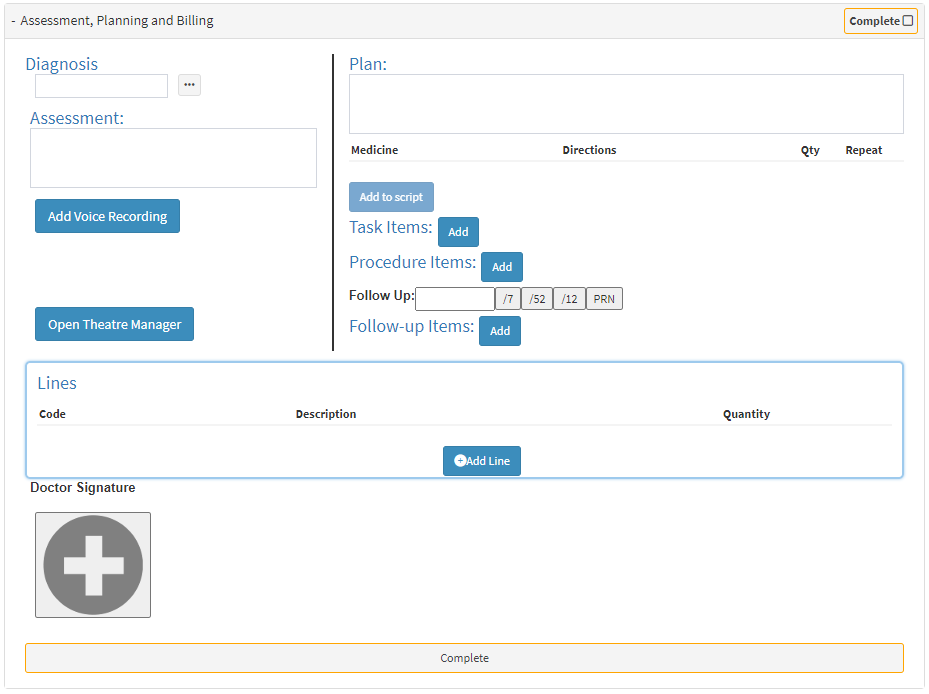Open diagnosis lookup ellipsis button
The image size is (929, 694).
point(189,85)
